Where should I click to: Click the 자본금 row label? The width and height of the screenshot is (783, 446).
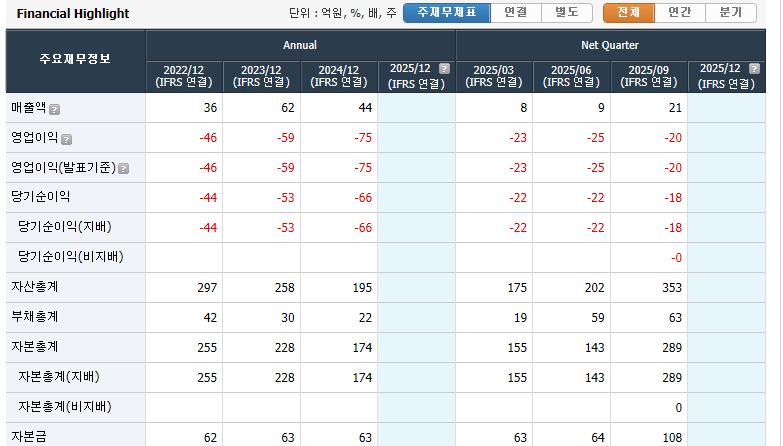tap(29, 437)
